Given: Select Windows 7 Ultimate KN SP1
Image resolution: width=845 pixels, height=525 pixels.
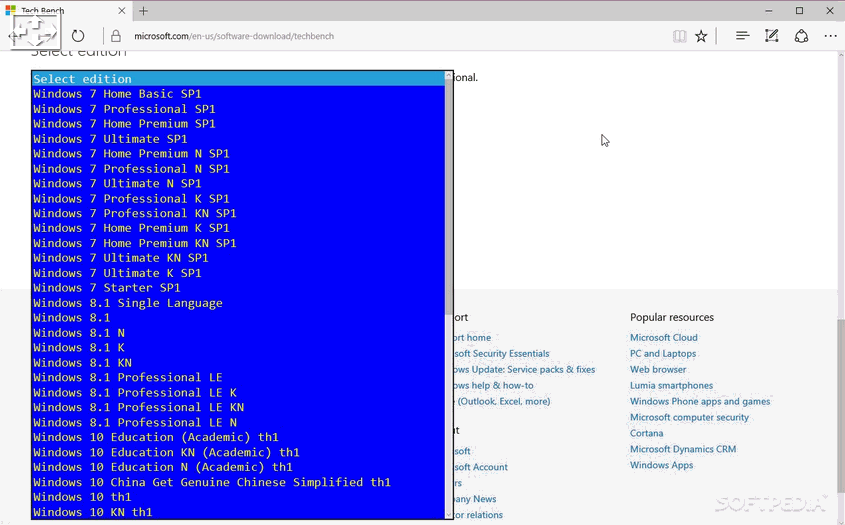Looking at the screenshot, I should (238, 258).
